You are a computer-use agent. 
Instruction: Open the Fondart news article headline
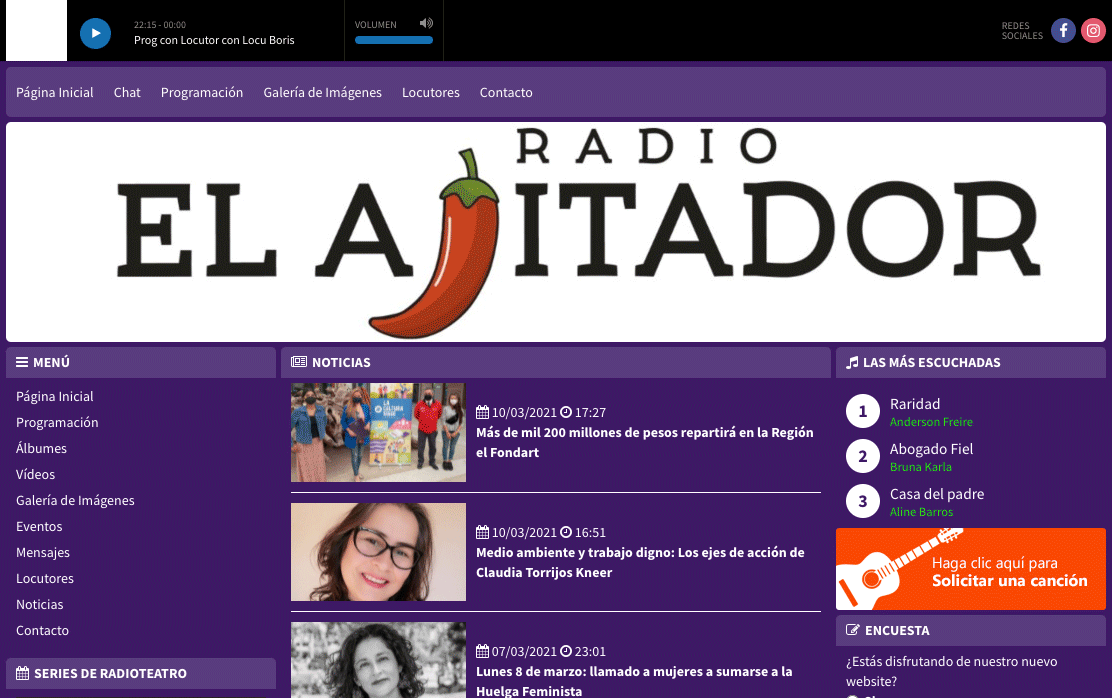[644, 442]
